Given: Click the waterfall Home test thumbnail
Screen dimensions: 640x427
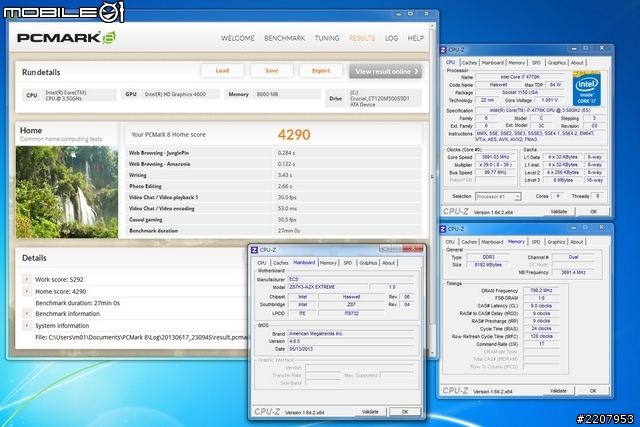Looking at the screenshot, I should [67, 192].
